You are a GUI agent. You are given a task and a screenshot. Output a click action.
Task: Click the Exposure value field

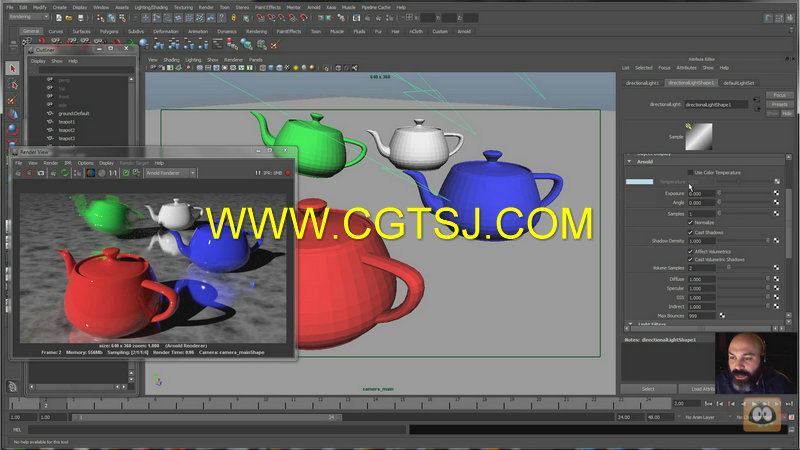(701, 194)
